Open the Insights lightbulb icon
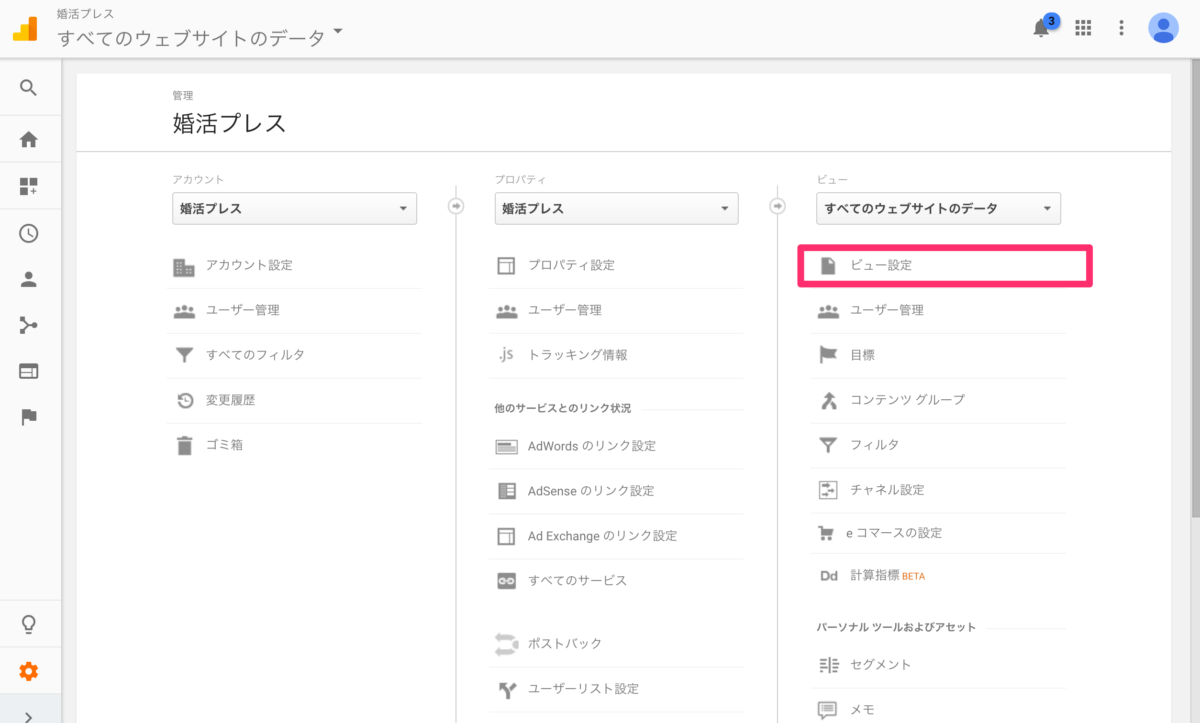This screenshot has width=1200, height=723. click(27, 623)
